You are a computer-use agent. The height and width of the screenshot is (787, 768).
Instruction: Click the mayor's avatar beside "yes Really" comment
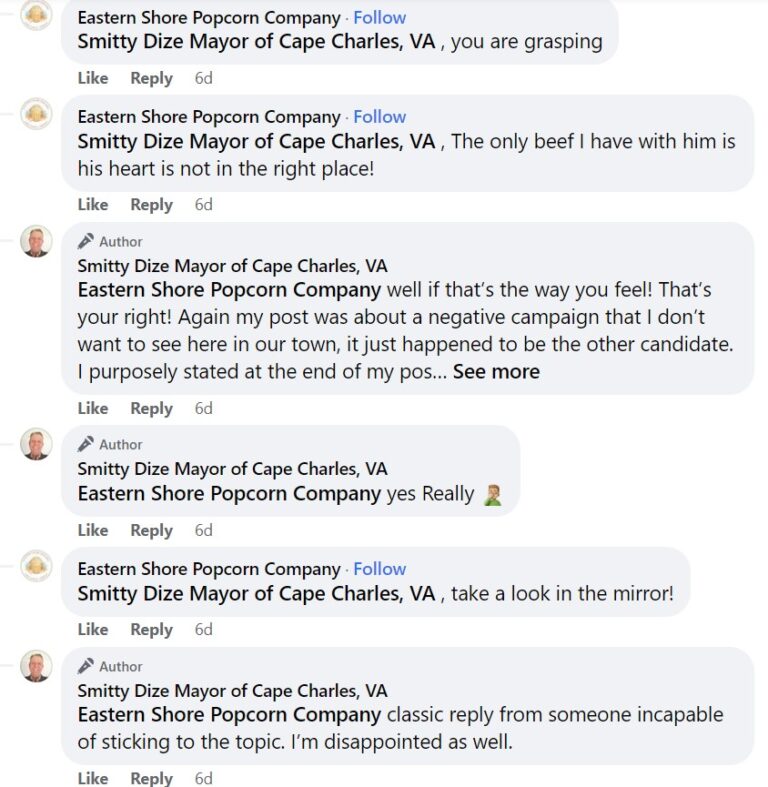[x=37, y=444]
